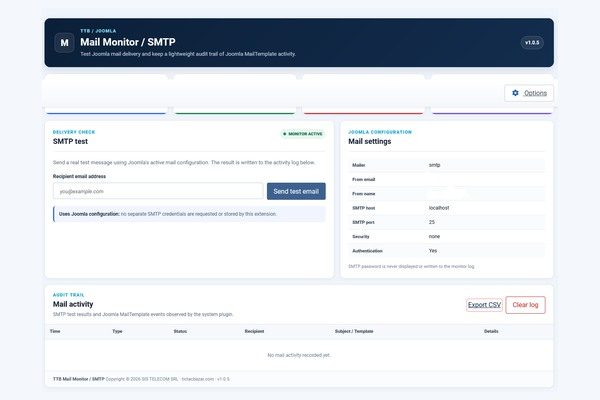Screen dimensions: 600x400
Task: Select the Type column header
Action: (x=117, y=331)
